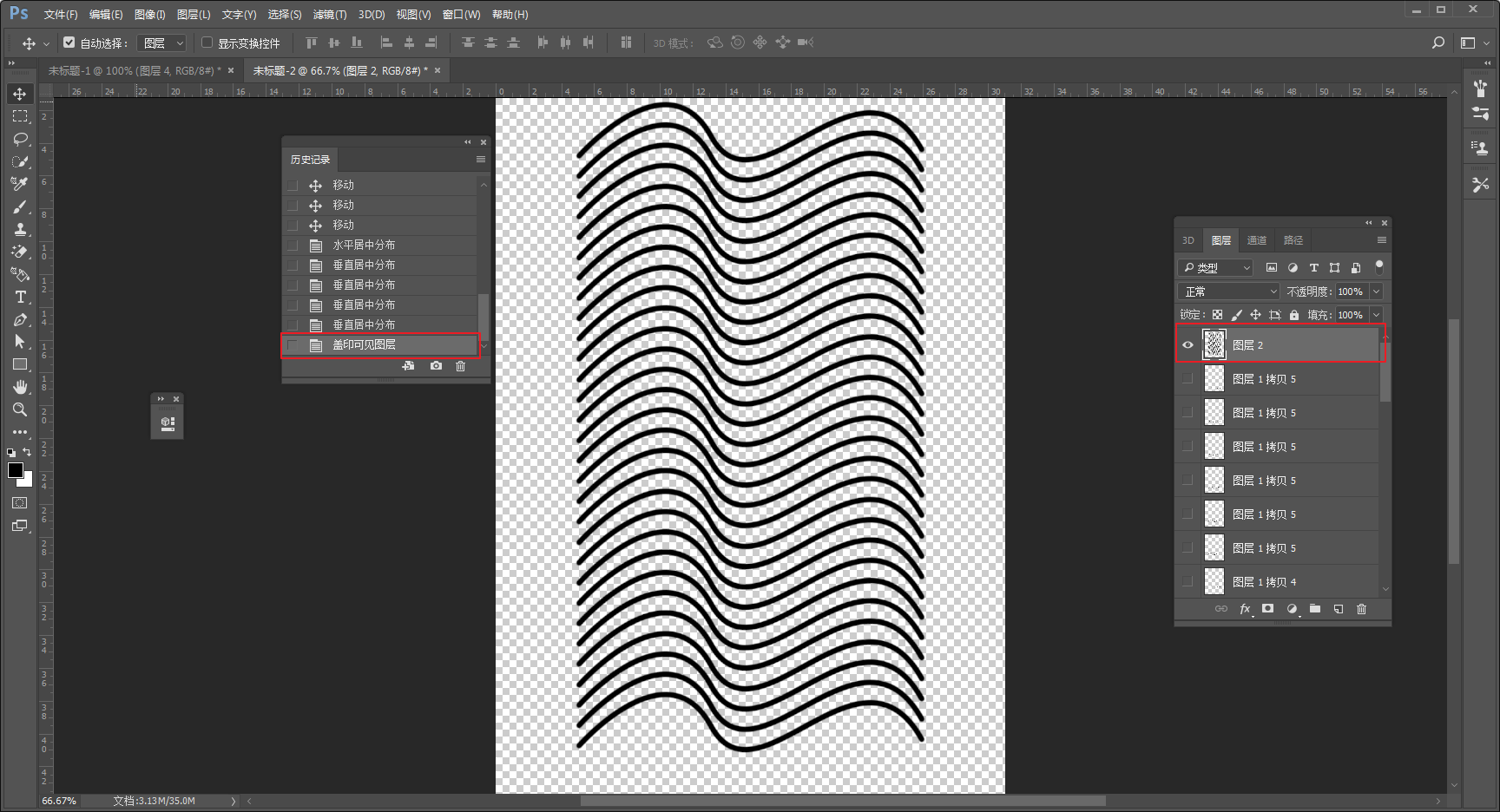This screenshot has width=1500, height=812.
Task: Open the layer filter 类型 dropdown
Action: [1216, 268]
